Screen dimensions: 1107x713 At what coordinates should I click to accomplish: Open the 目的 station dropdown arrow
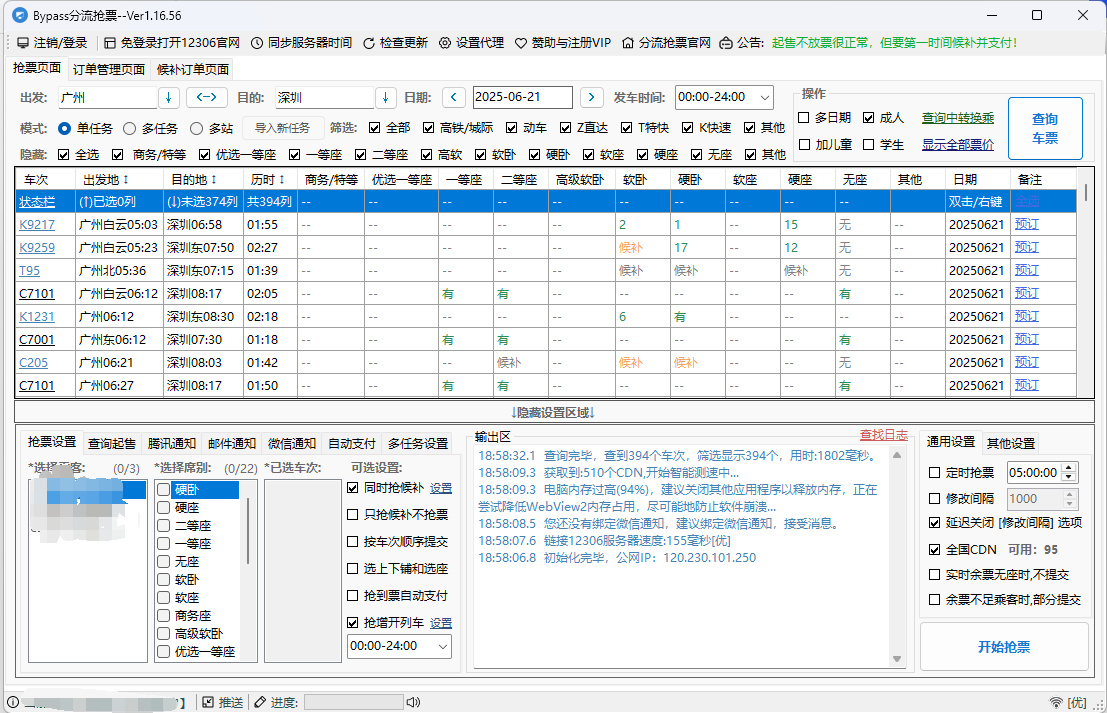(x=385, y=97)
